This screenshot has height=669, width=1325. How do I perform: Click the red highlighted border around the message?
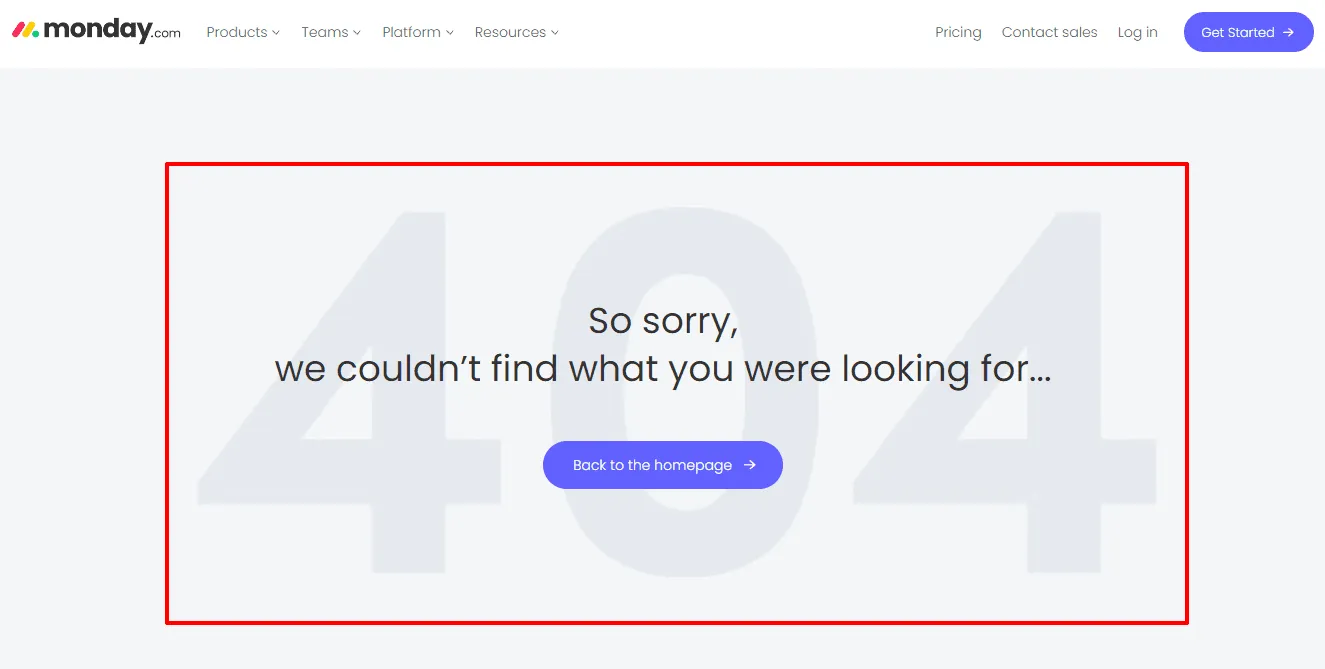(676, 163)
